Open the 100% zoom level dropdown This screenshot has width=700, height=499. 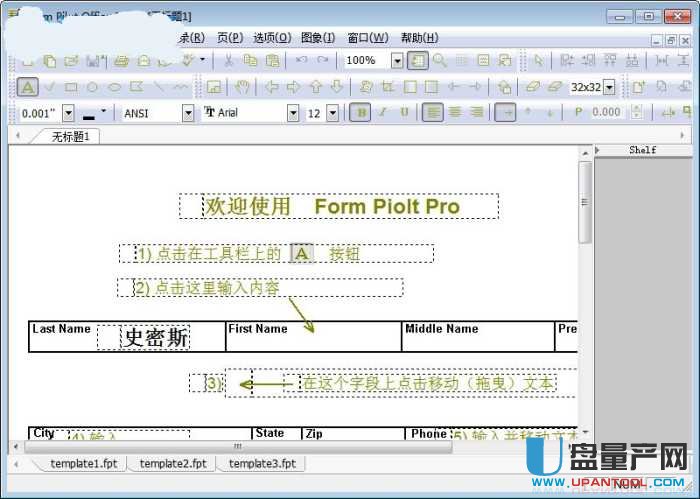(397, 61)
